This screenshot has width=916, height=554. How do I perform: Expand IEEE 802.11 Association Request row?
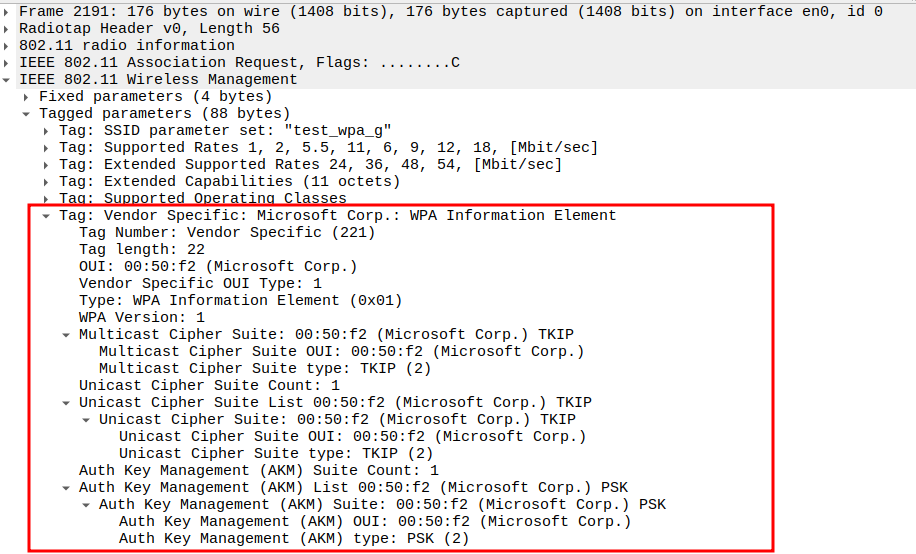pos(8,62)
